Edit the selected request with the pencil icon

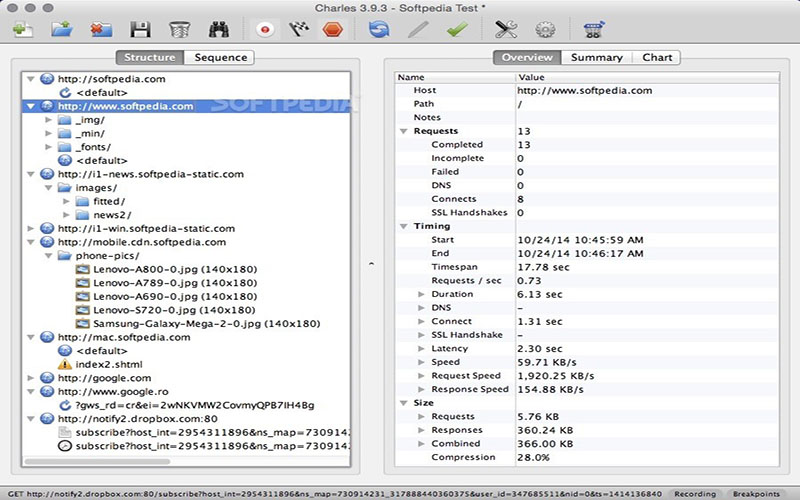(x=418, y=29)
